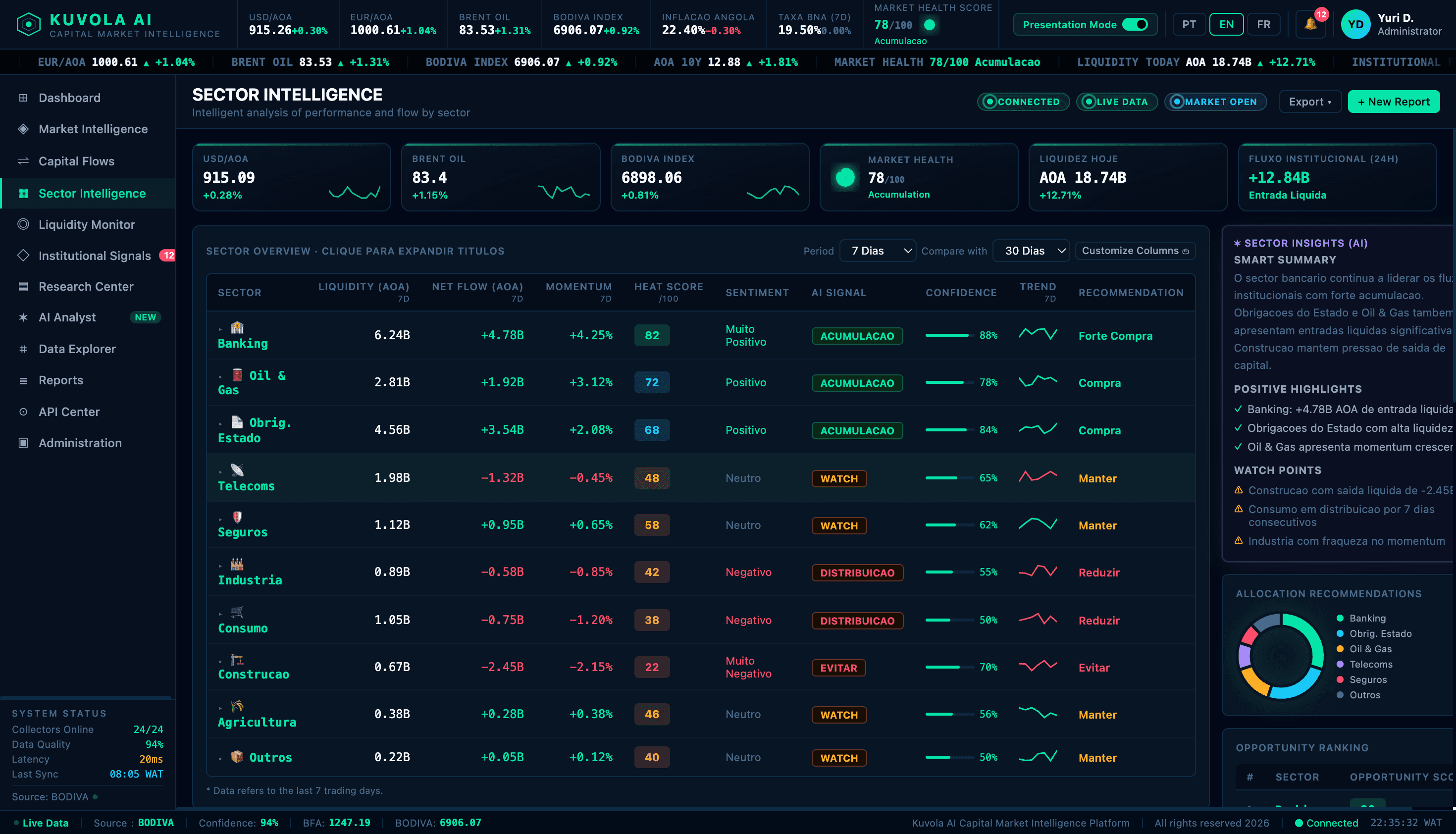Click the Research Center icon

click(x=23, y=286)
